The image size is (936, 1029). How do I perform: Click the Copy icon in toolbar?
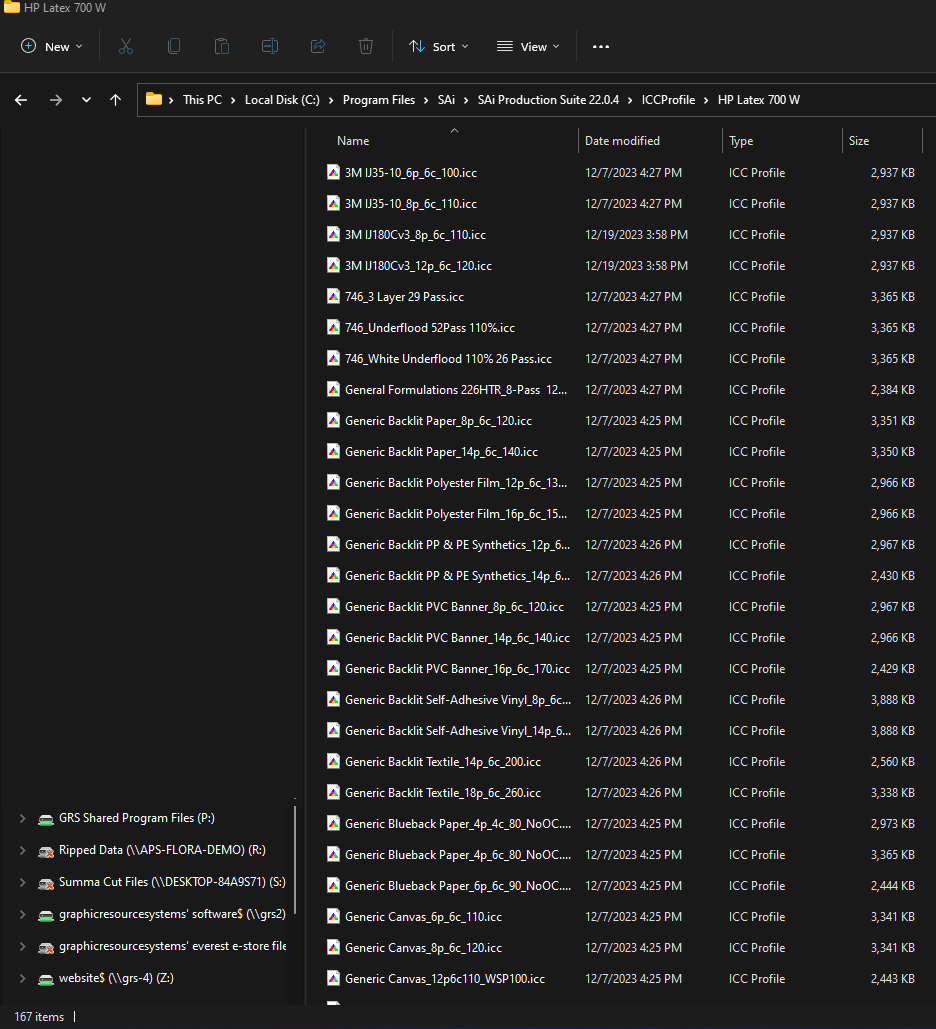pyautogui.click(x=174, y=47)
